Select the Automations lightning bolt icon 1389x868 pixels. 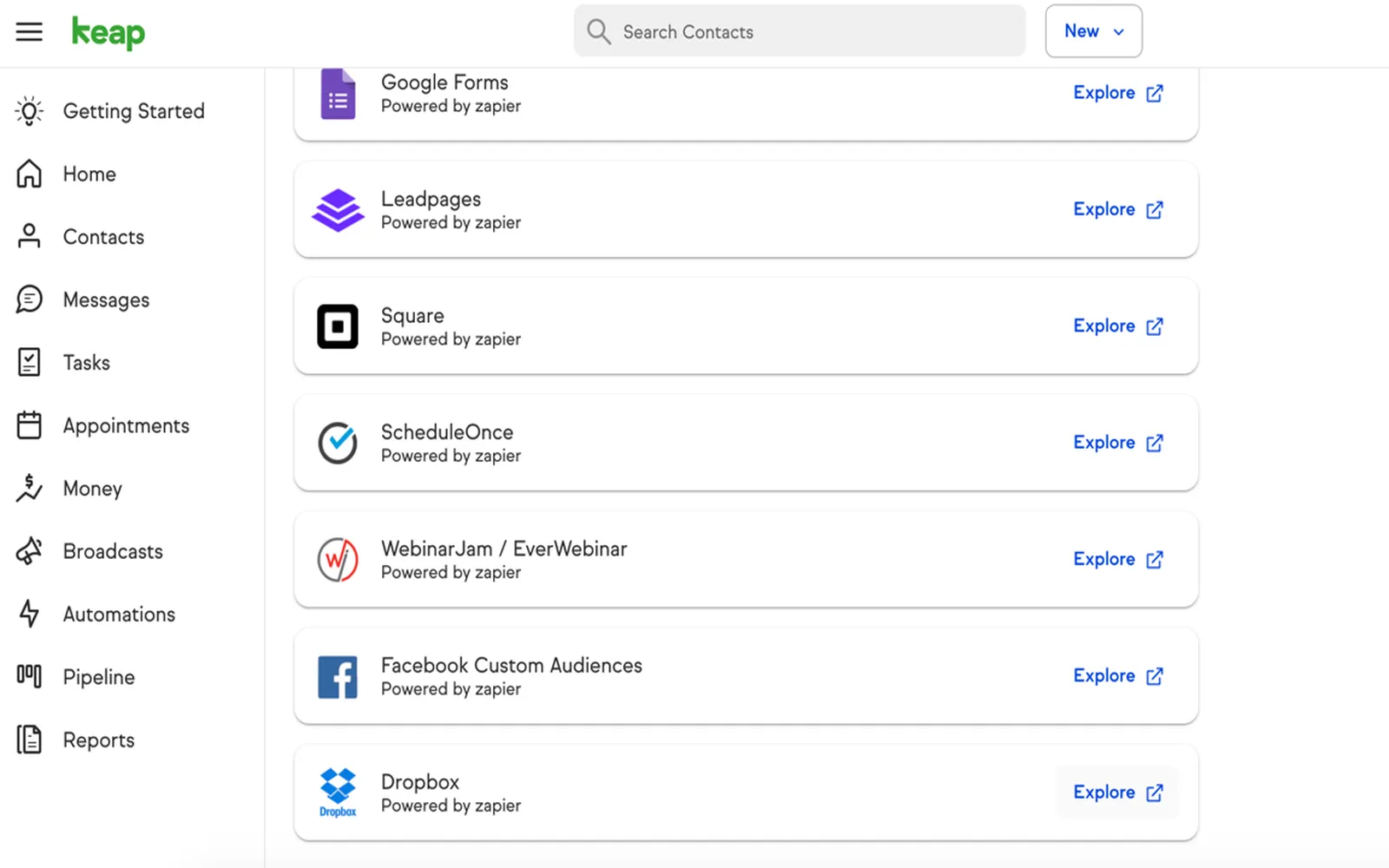click(x=29, y=615)
